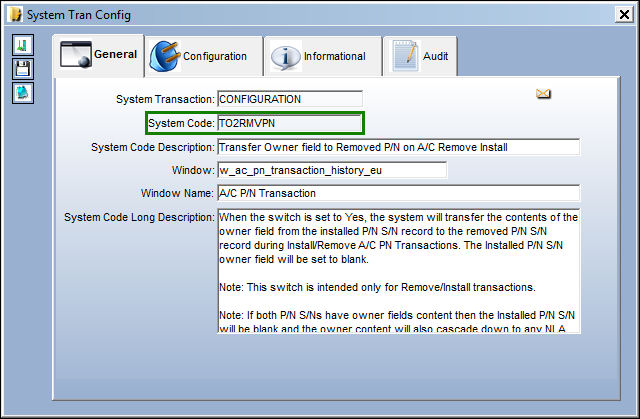Click the envelope mail icon
Viewport: 640px width, 419px height.
(x=543, y=94)
